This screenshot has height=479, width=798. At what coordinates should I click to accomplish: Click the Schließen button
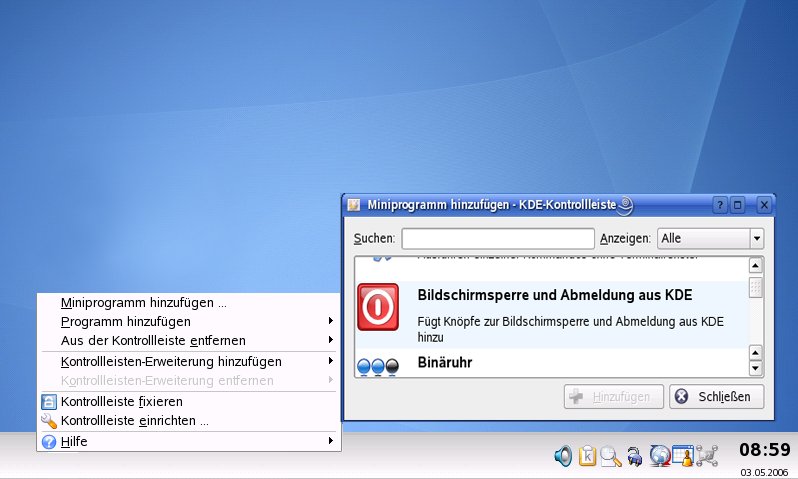click(717, 397)
